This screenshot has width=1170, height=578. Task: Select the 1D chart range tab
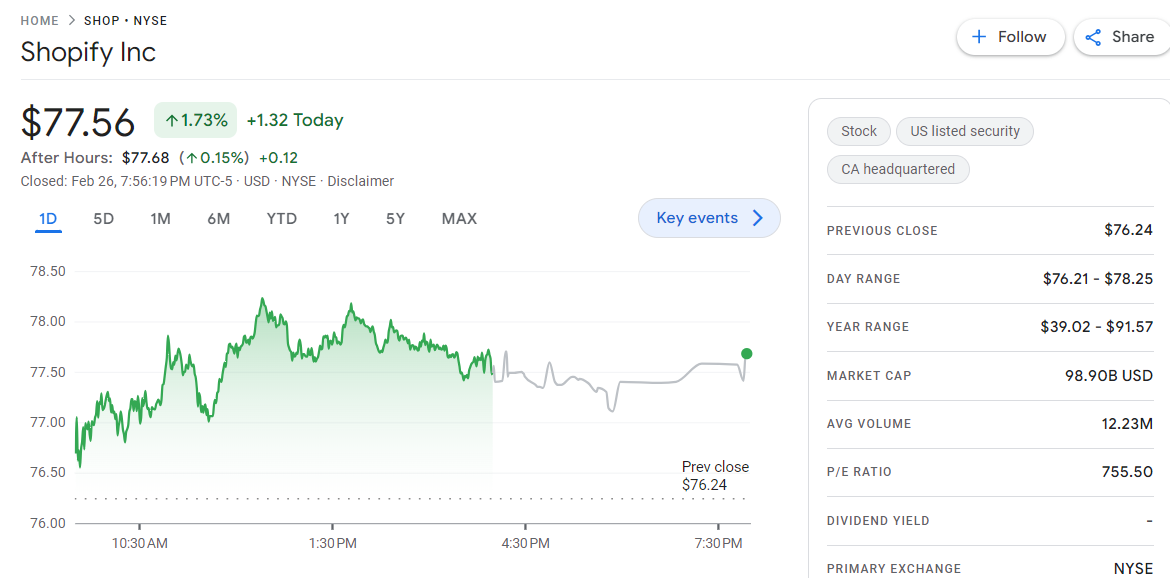[x=48, y=219]
